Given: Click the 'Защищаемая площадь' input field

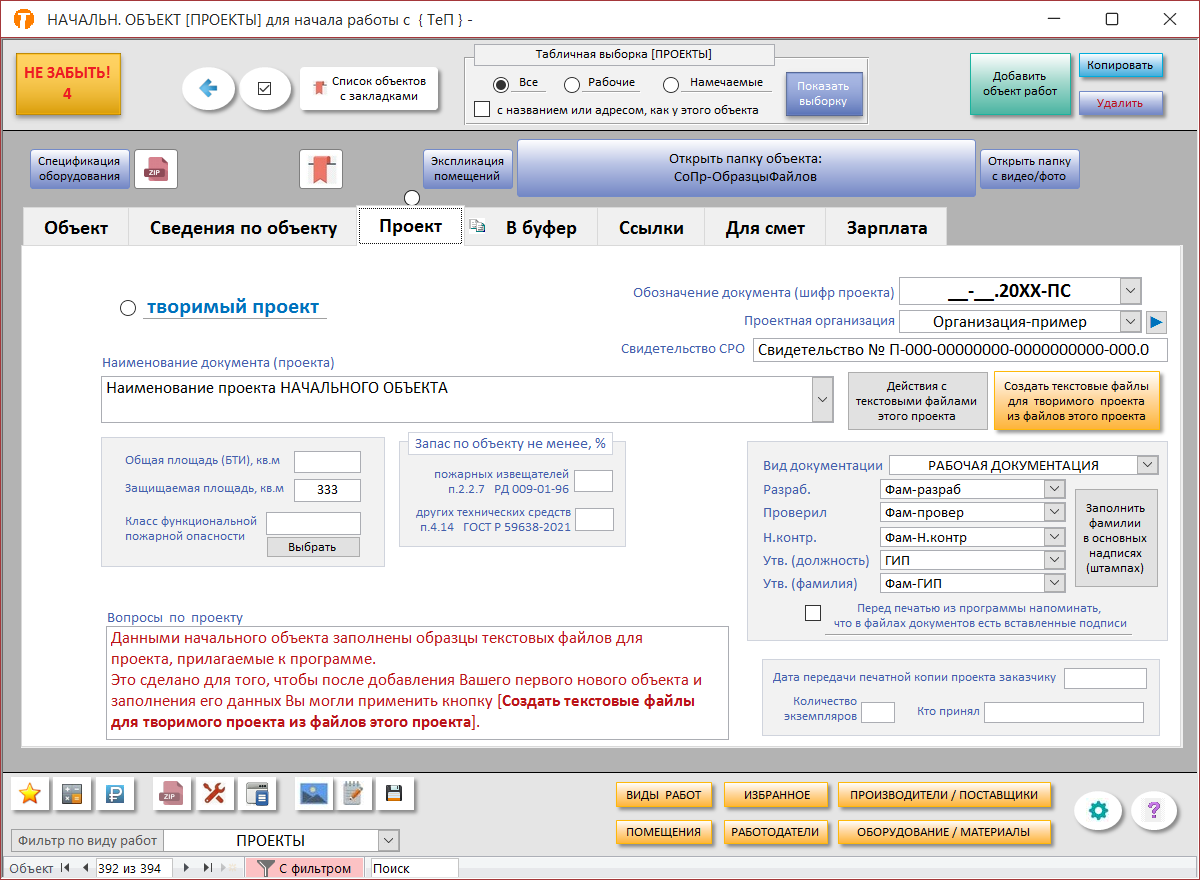Looking at the screenshot, I should [x=327, y=490].
